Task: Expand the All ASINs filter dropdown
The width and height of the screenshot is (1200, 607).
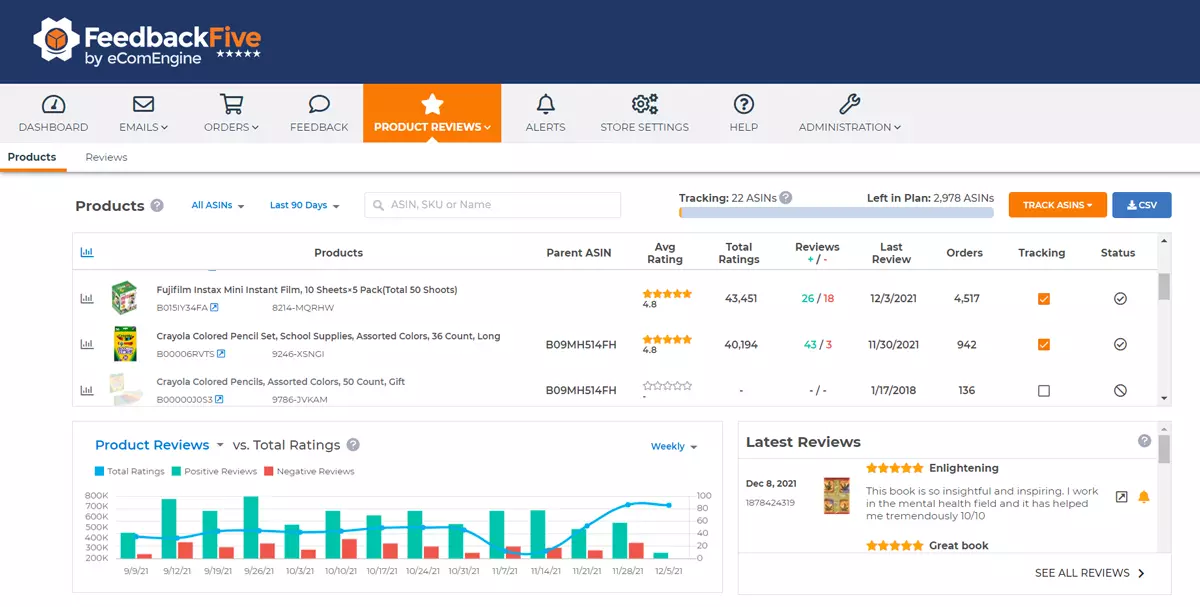Action: point(218,206)
